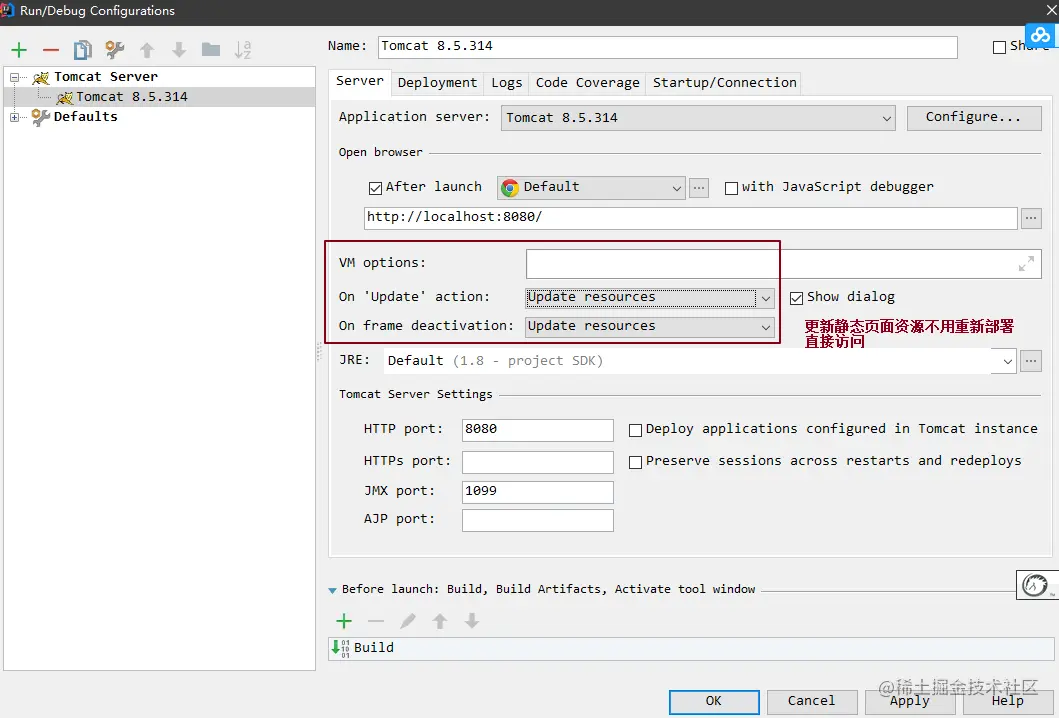Image resolution: width=1059 pixels, height=718 pixels.
Task: Expand the VM options editor icon
Action: click(x=1027, y=264)
